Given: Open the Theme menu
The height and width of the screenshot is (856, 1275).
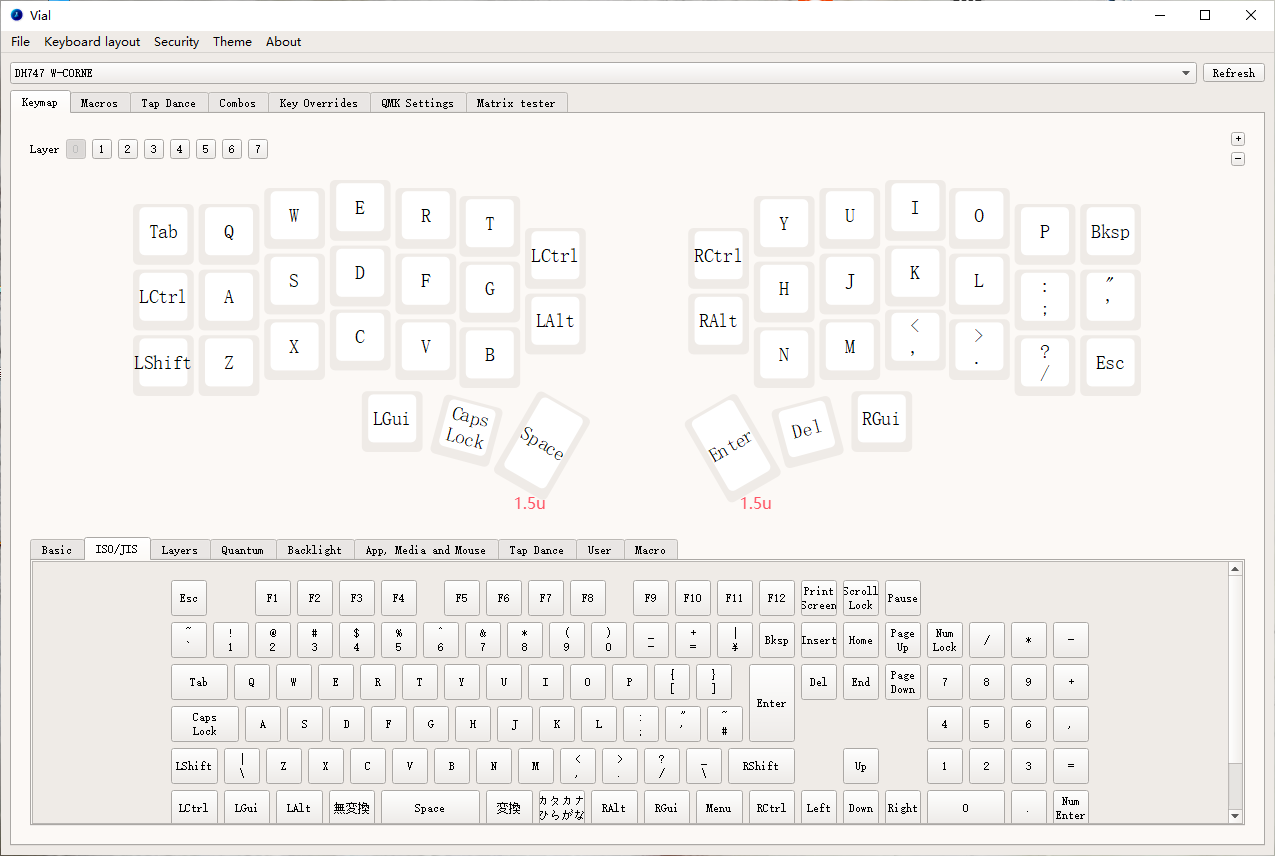Looking at the screenshot, I should click(x=232, y=42).
